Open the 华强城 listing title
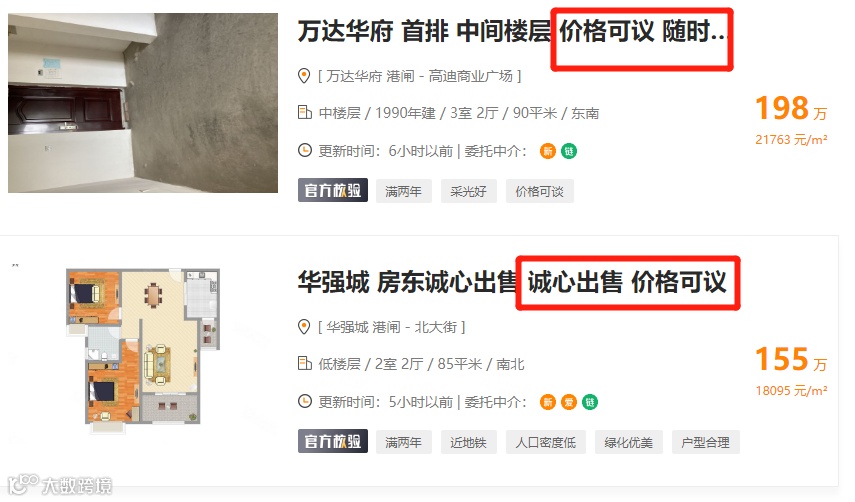 coord(512,282)
